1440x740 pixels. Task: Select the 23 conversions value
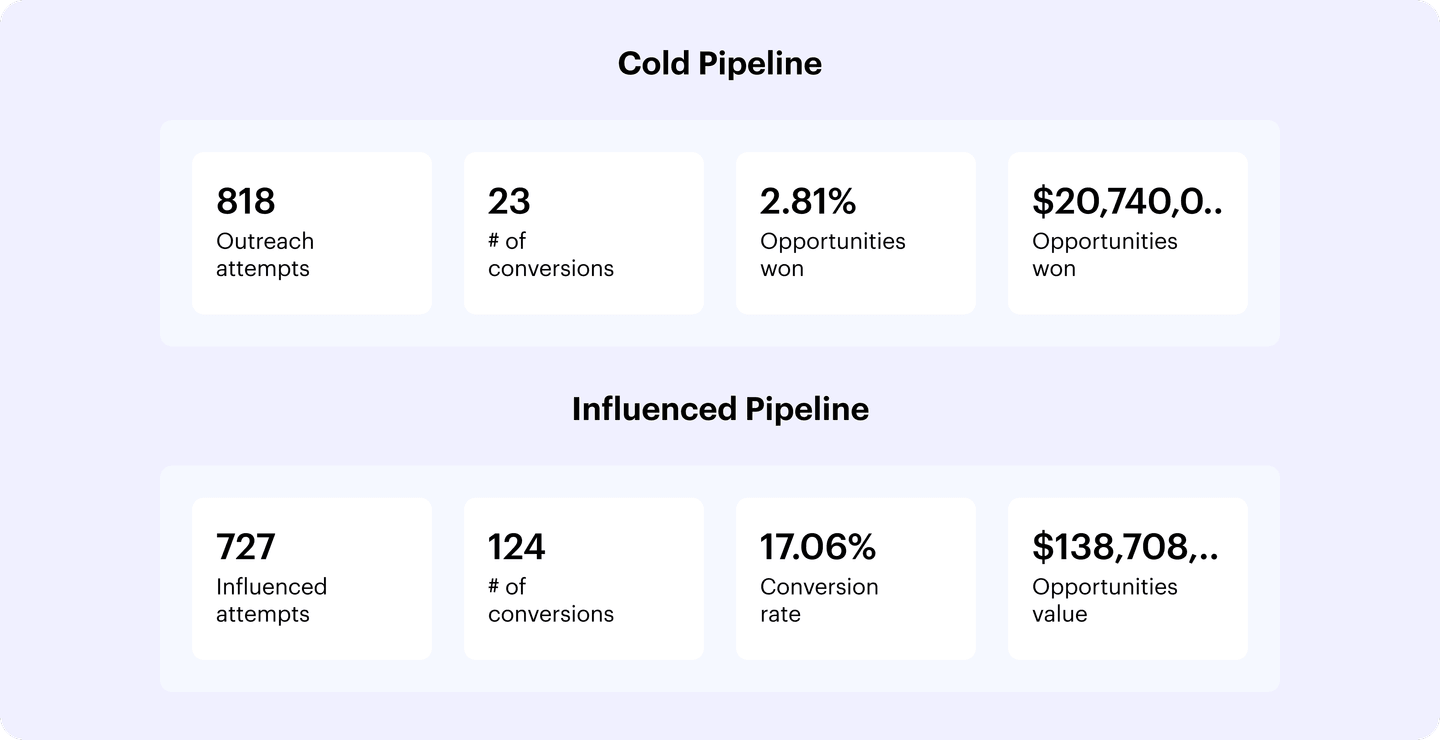tap(509, 202)
